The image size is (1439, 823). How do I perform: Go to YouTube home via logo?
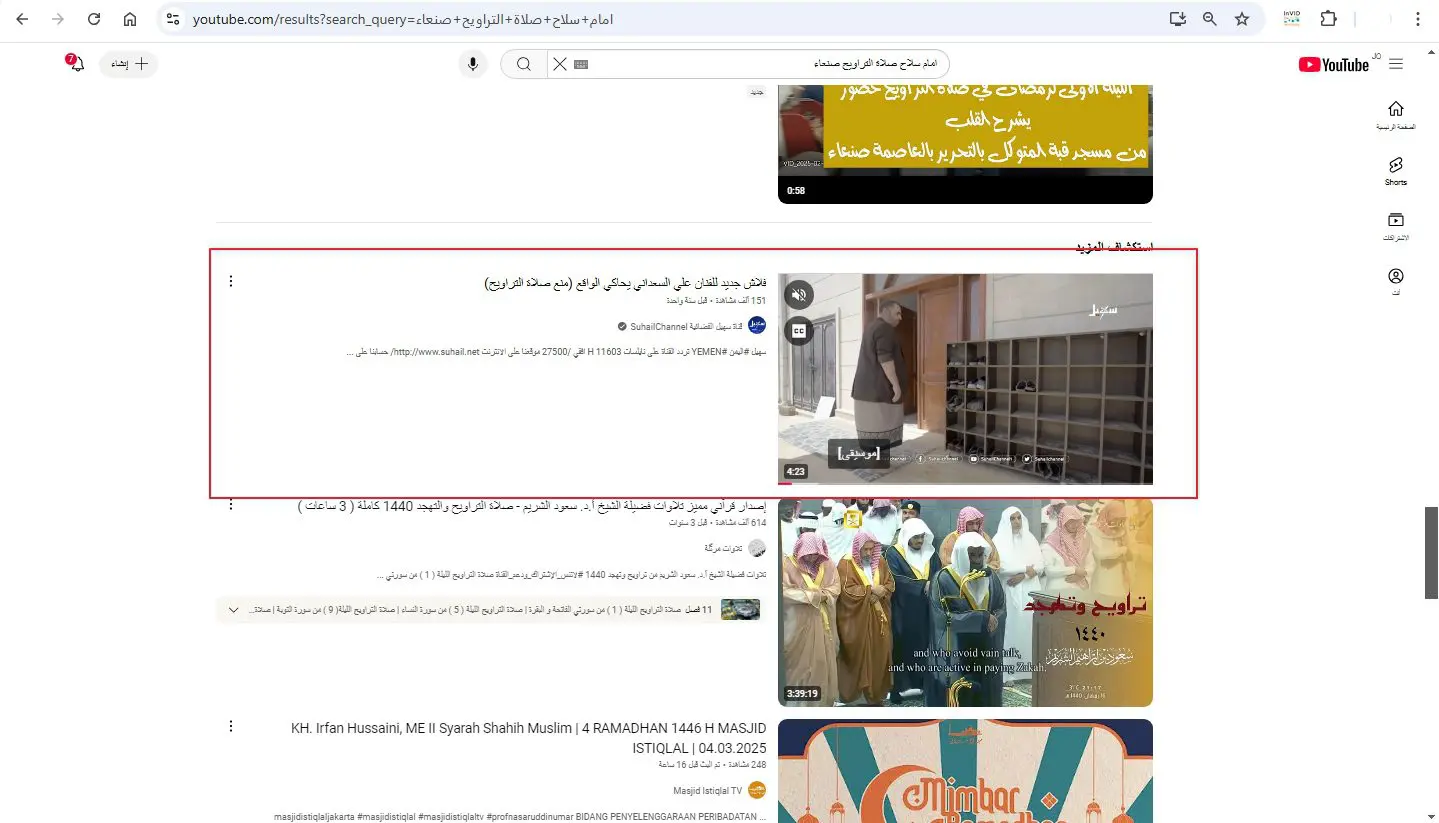1334,64
